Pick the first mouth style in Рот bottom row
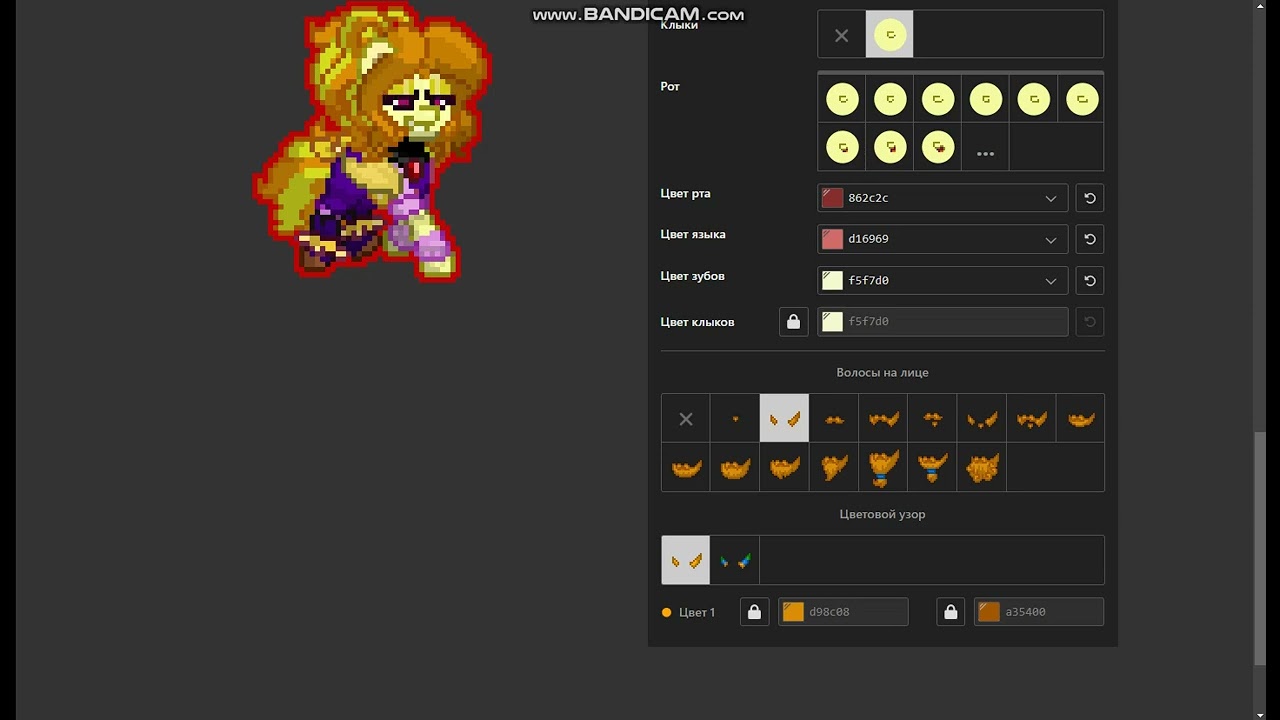1280x720 pixels. tap(842, 147)
